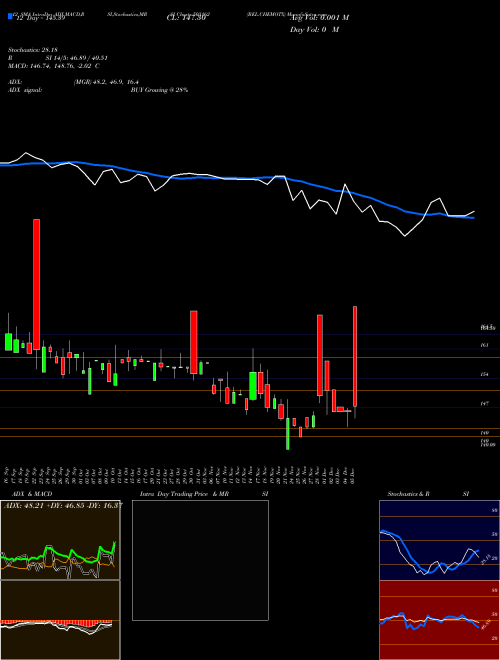Click the blue 12-day SMA legend square
Screen dimensions: 500x660
coord(10,16)
